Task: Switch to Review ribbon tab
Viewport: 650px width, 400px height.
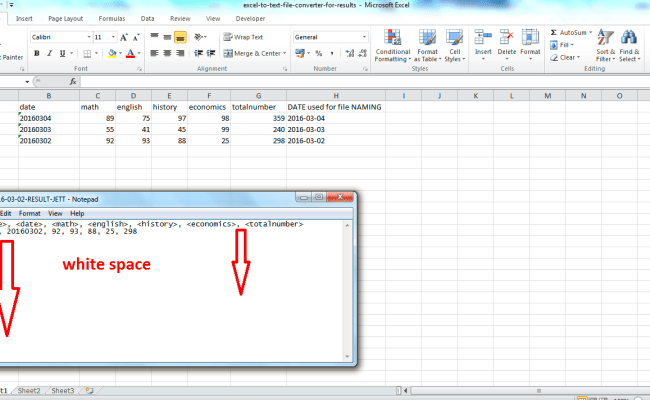Action: [x=180, y=19]
